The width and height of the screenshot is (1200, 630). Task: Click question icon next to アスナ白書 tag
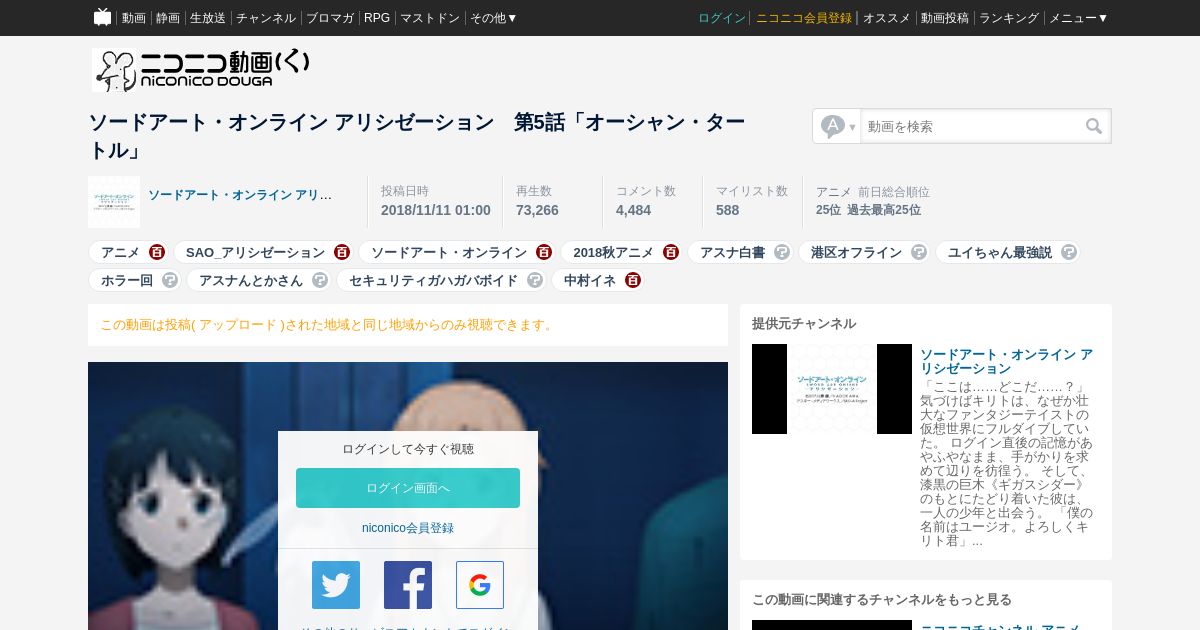782,252
